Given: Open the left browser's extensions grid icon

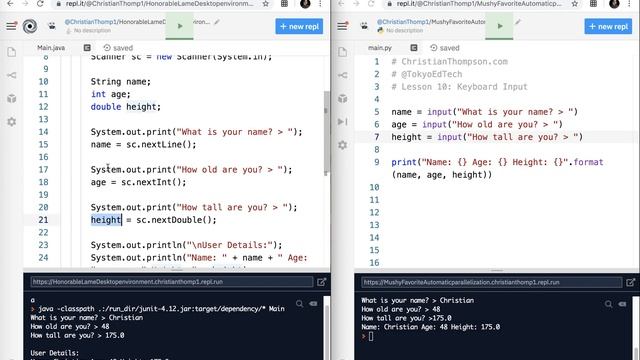Looking at the screenshot, I should (284, 4).
